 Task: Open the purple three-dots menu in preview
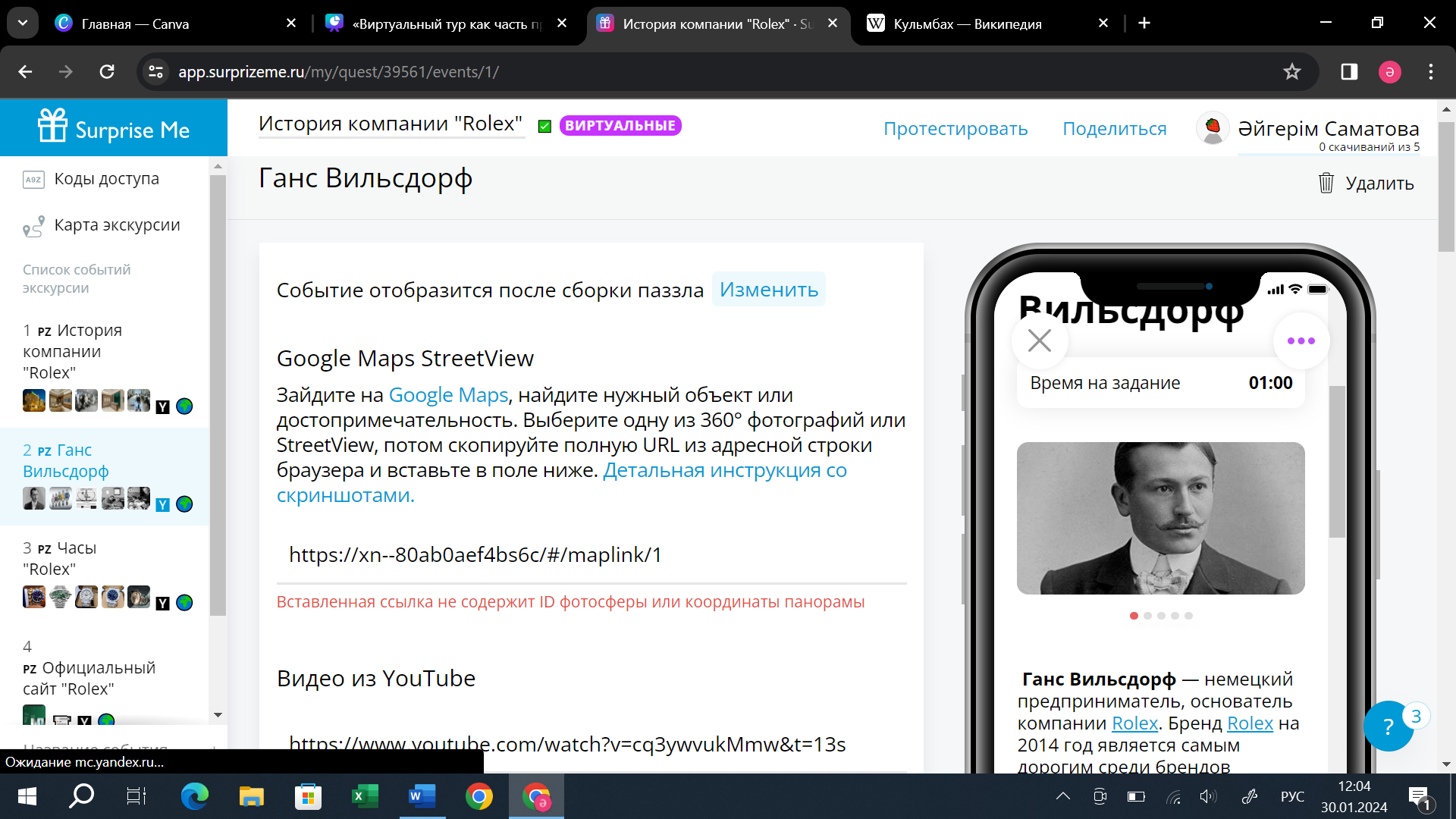coord(1301,340)
